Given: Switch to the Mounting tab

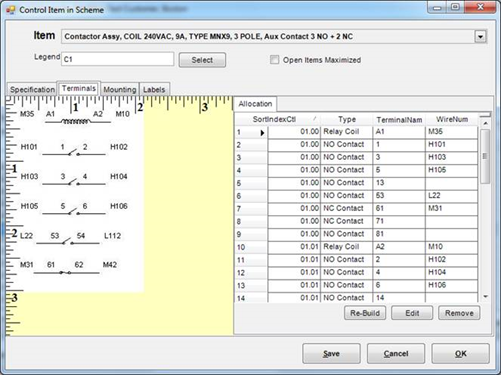Looking at the screenshot, I should coord(120,89).
